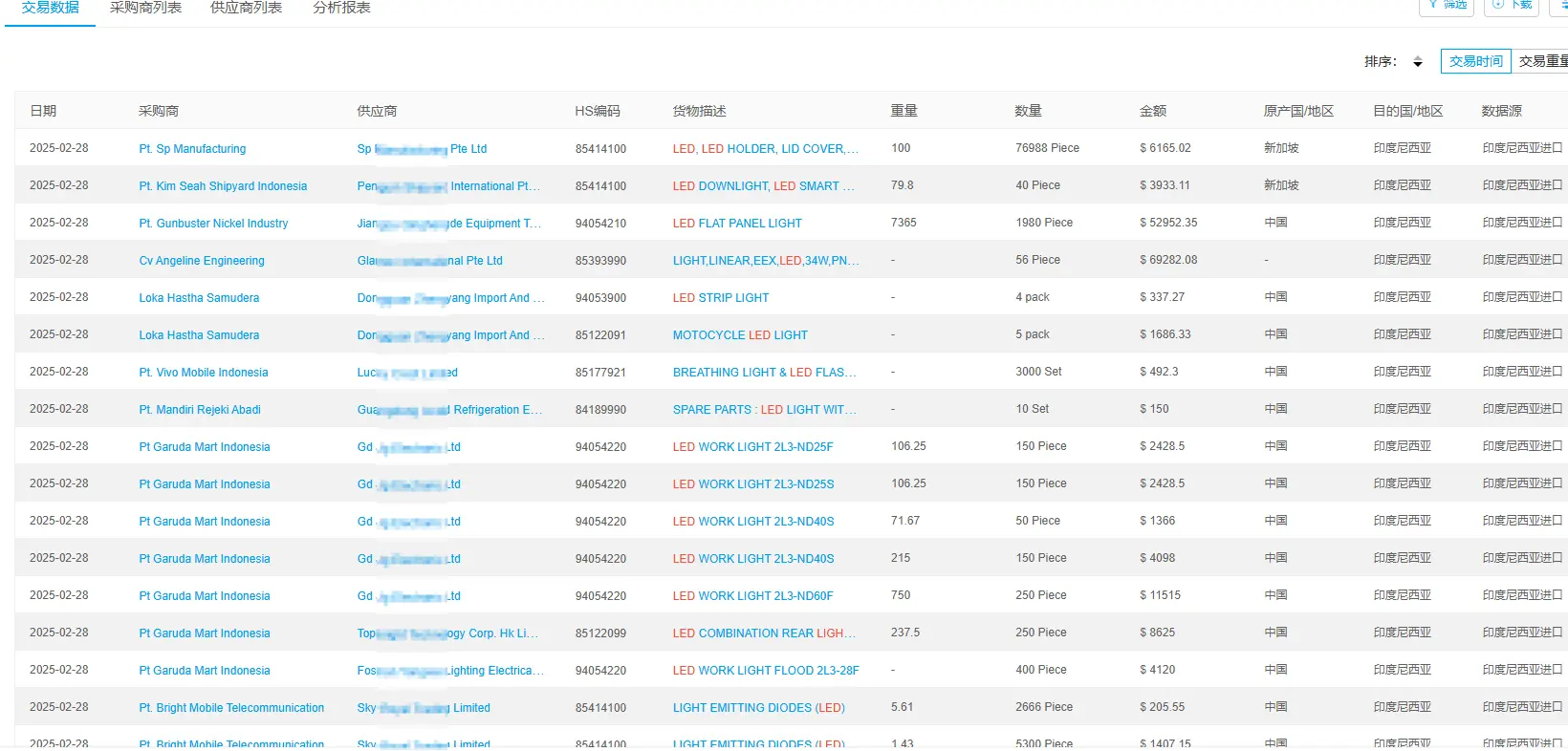
Task: Click the partially visible rightmost toolbar button
Action: pos(1561,6)
